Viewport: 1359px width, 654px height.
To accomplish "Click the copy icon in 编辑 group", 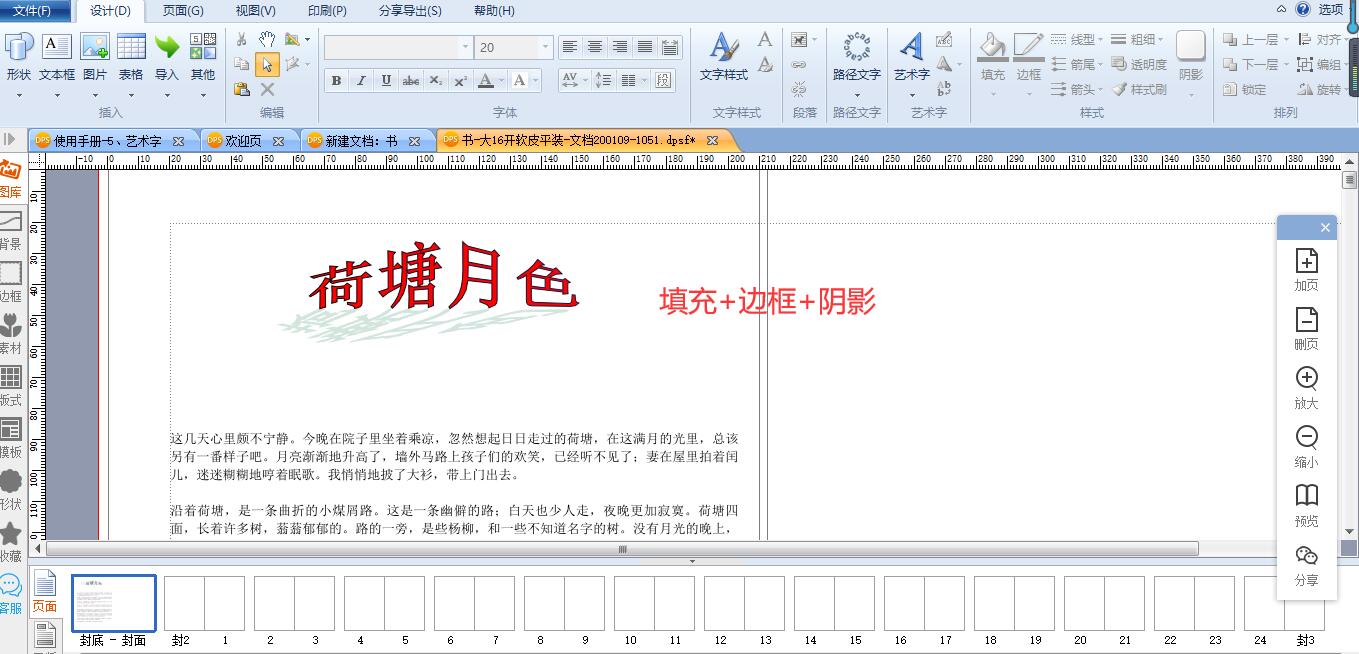I will (x=241, y=64).
